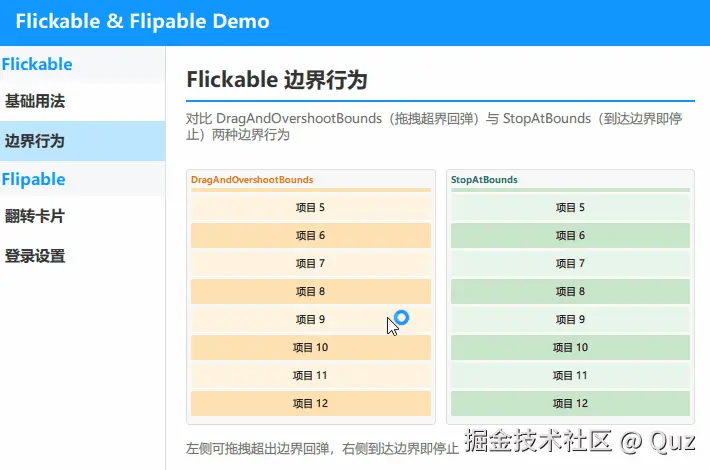The width and height of the screenshot is (710, 470).
Task: Click 项目 5 in the DragAndOvershootBounds list
Action: click(x=311, y=207)
